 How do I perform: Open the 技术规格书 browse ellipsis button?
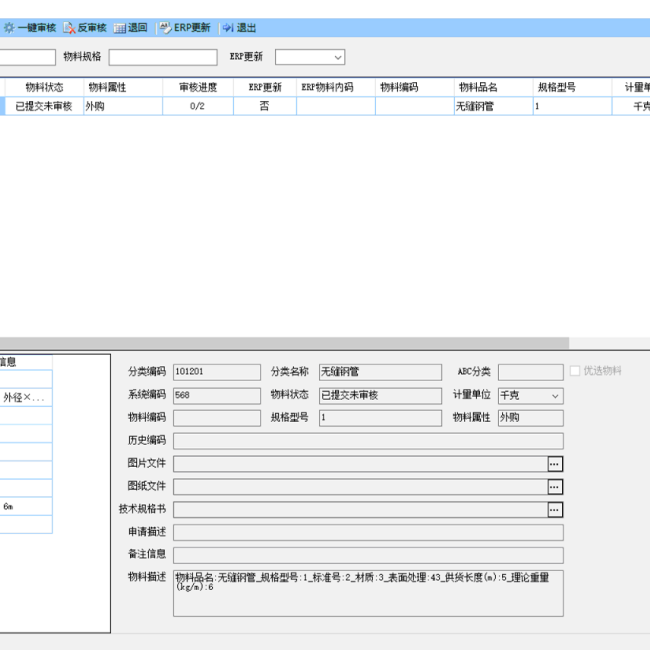[555, 509]
